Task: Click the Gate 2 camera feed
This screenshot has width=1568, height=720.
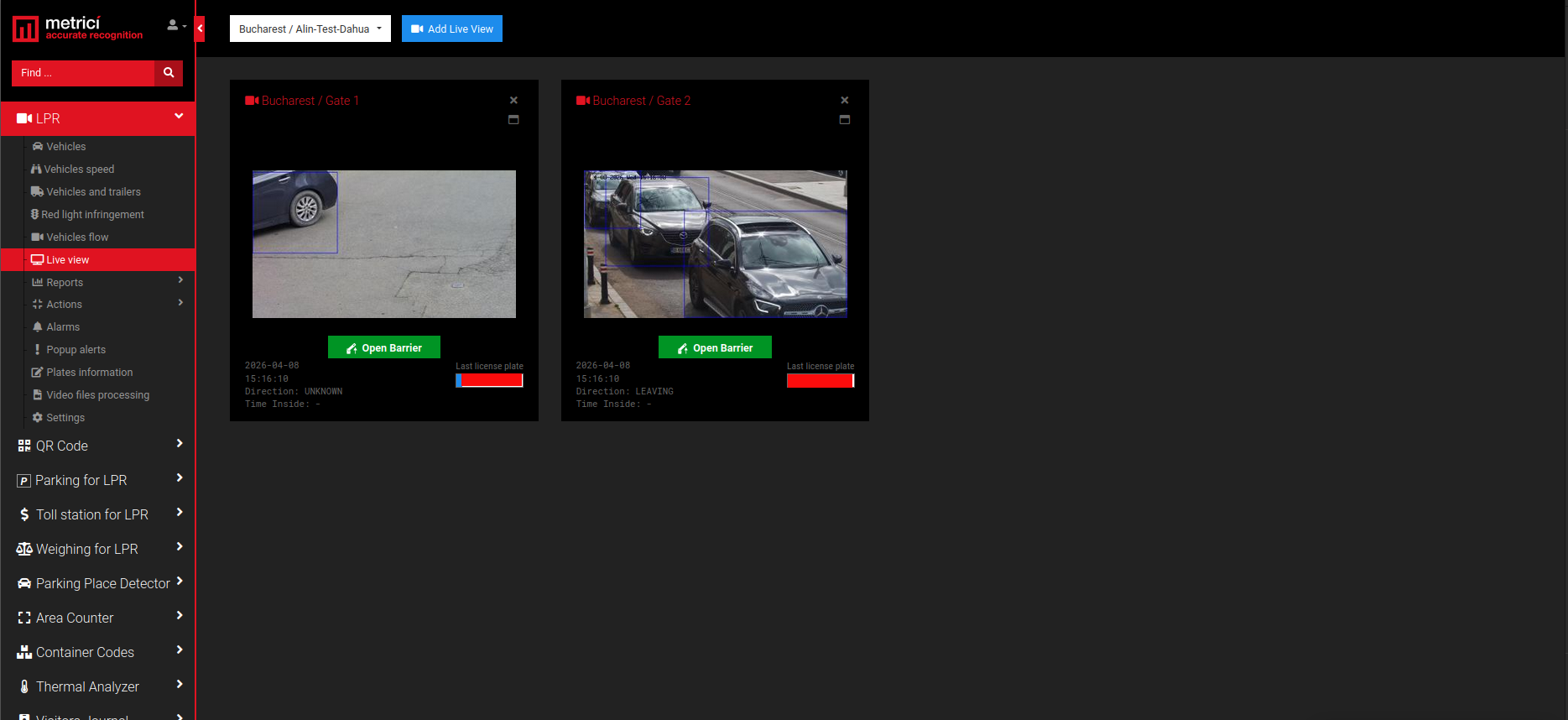Action: point(716,244)
